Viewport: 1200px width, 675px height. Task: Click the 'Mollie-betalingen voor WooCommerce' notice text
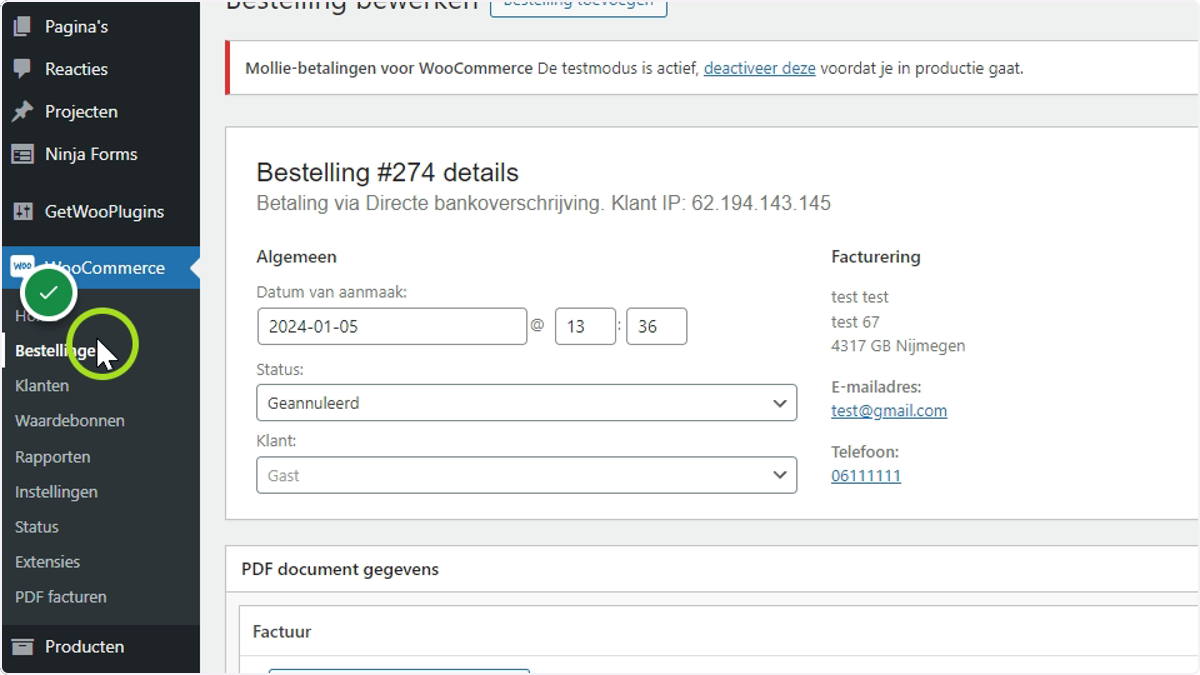(x=389, y=69)
